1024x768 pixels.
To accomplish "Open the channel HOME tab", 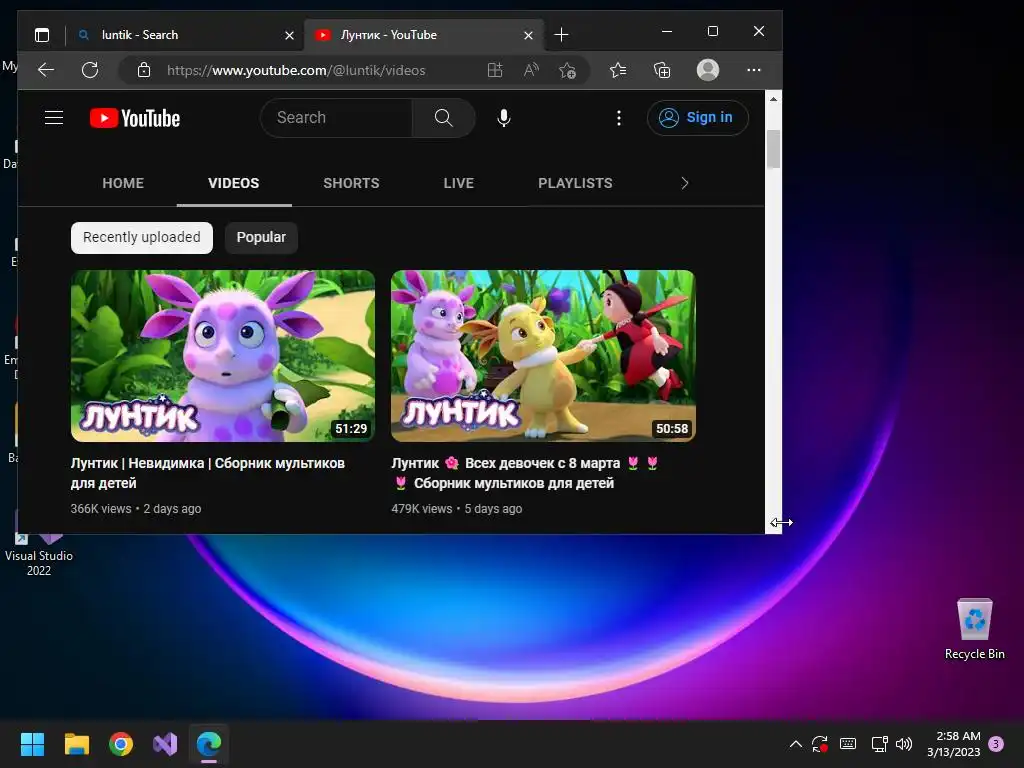I will (x=123, y=183).
